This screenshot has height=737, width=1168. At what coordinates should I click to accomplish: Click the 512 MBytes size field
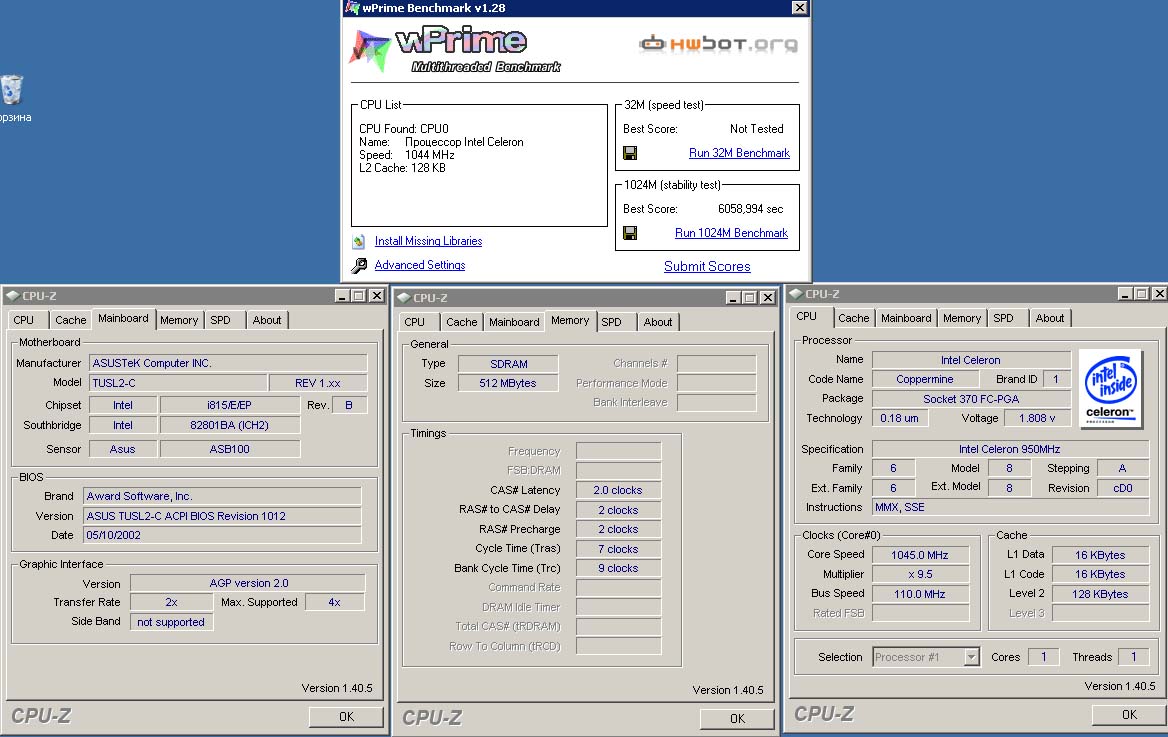508,383
